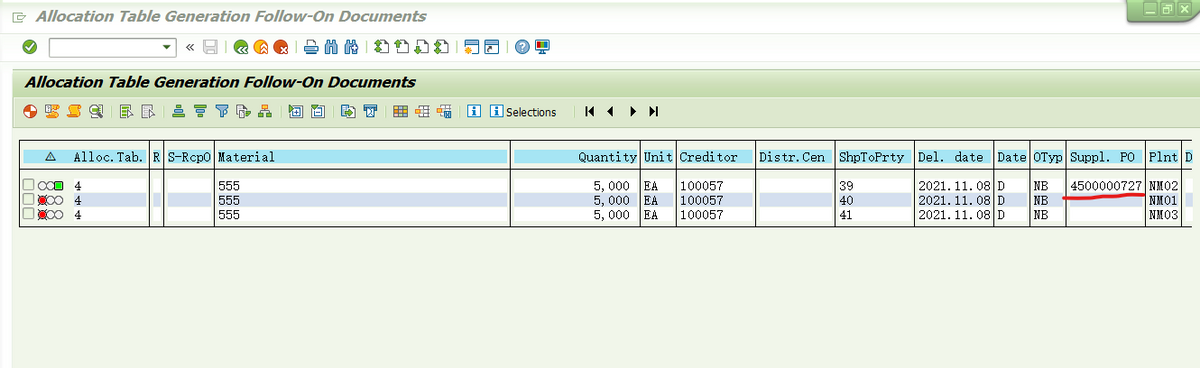
Task: Click the Select Layout icon
Action: pos(421,111)
